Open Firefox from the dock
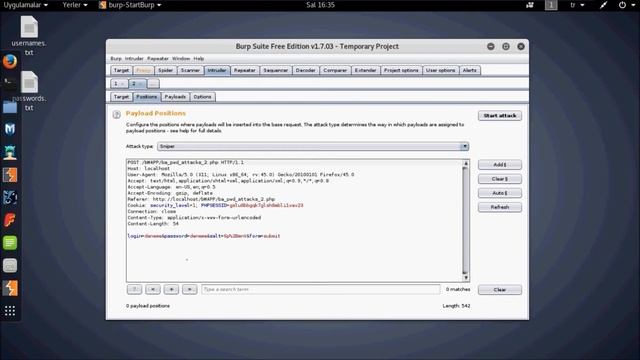Image resolution: width=640 pixels, height=360 pixels. pos(10,62)
